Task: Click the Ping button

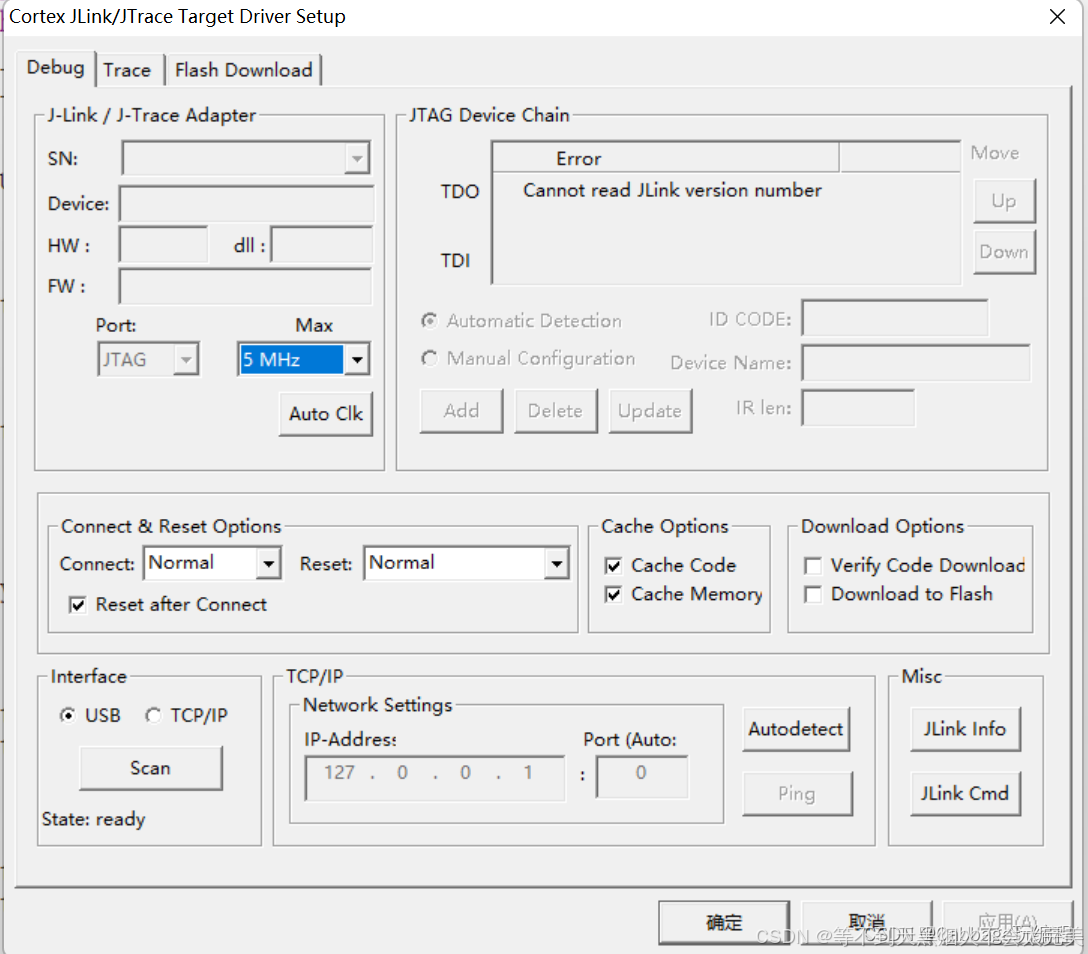Action: tap(797, 793)
